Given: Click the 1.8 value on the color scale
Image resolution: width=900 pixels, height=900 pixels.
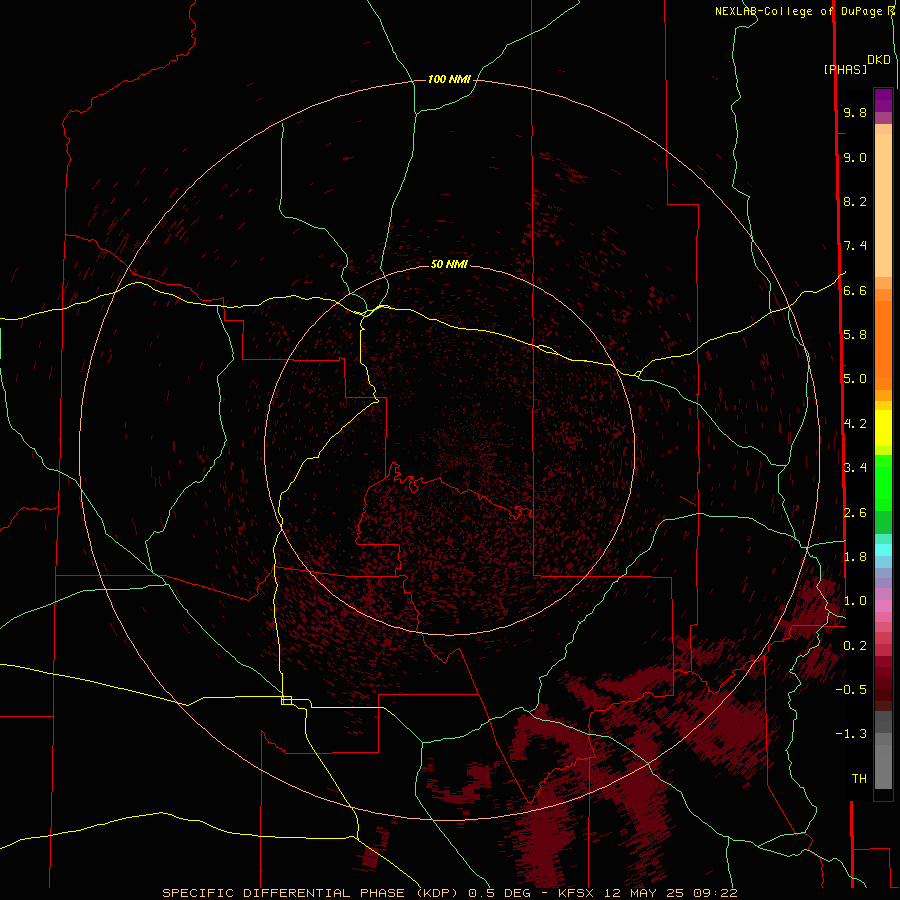Looking at the screenshot, I should coord(855,557).
